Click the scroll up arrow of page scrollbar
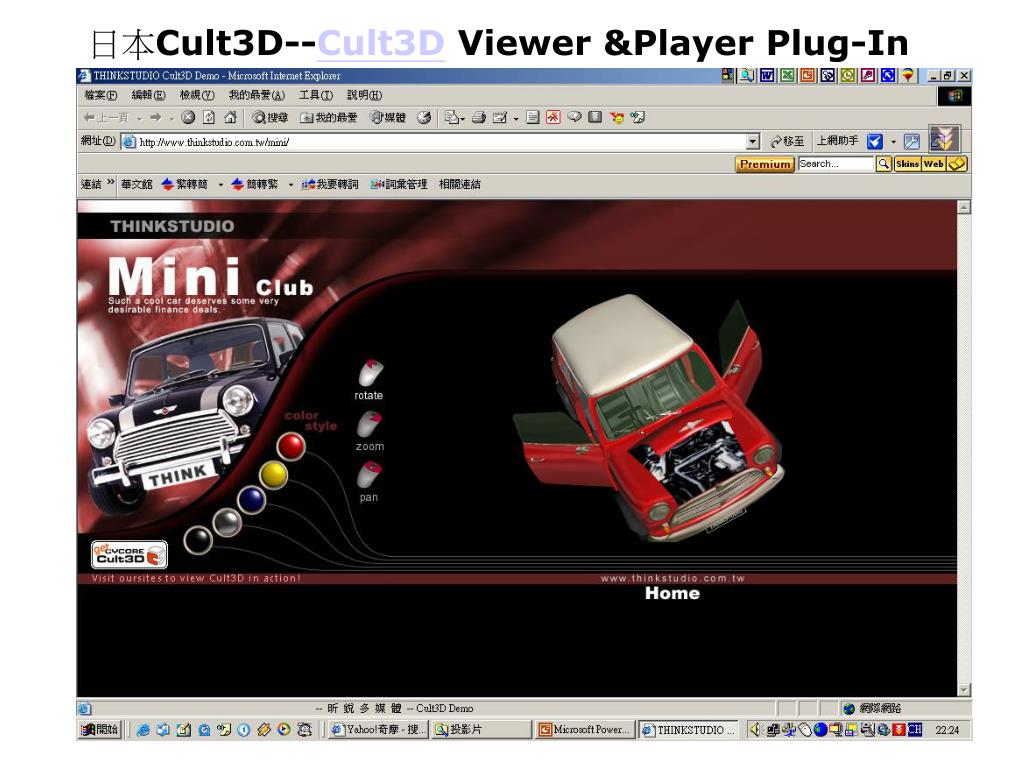Screen dimensions: 1024x768 coord(964,208)
